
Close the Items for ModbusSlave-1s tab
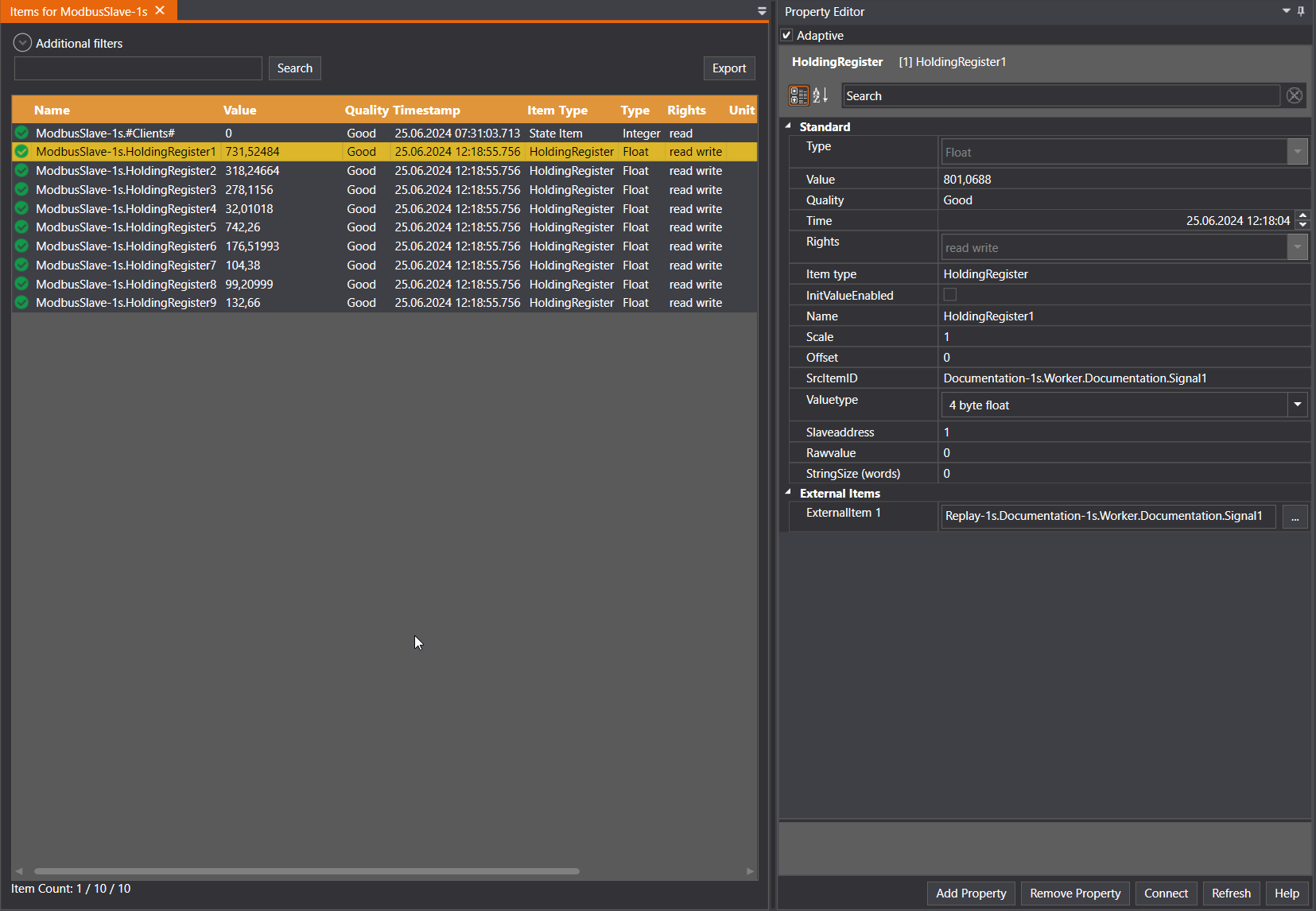160,10
